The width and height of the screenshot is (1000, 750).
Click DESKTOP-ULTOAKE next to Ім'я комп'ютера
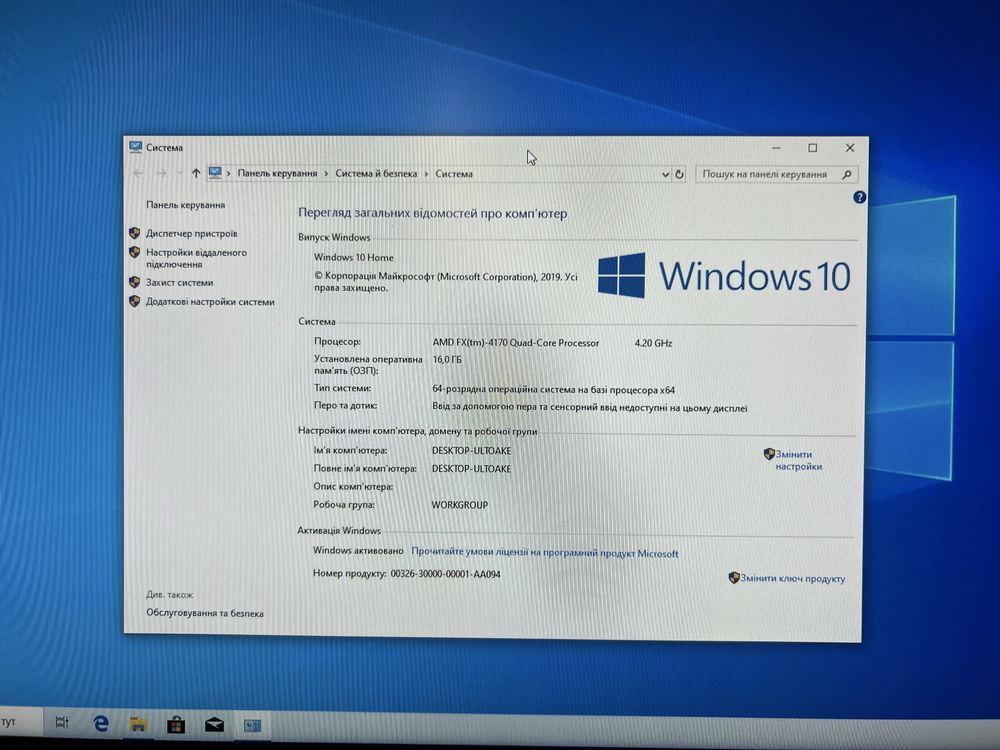tap(471, 450)
